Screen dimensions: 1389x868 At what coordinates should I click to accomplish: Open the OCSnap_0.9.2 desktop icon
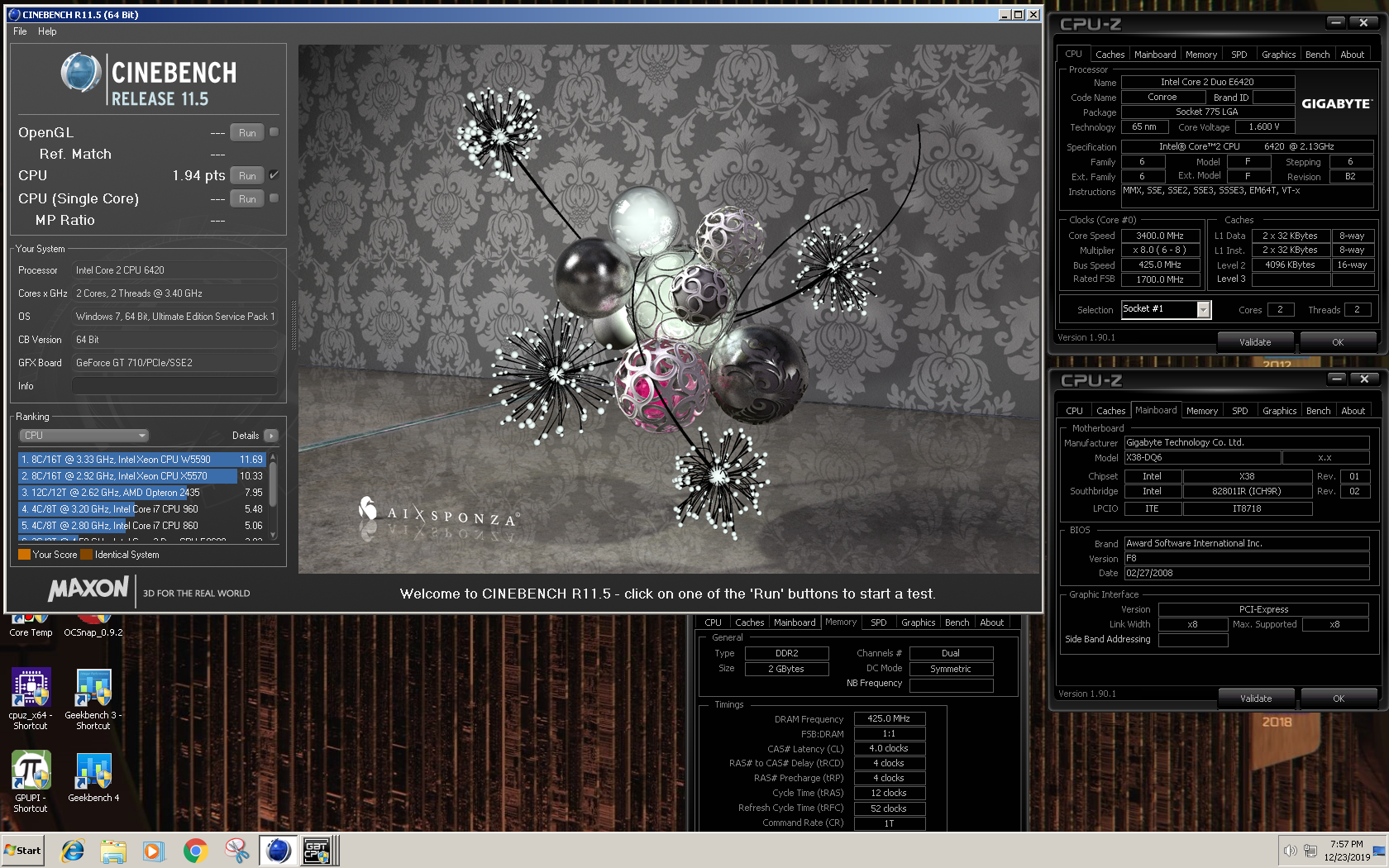[x=93, y=626]
